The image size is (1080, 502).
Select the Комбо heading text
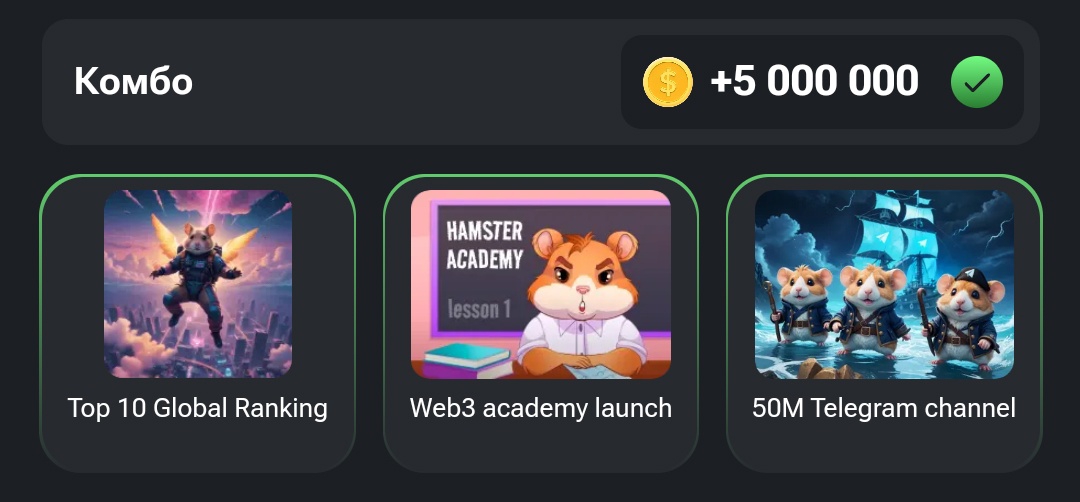pyautogui.click(x=134, y=81)
